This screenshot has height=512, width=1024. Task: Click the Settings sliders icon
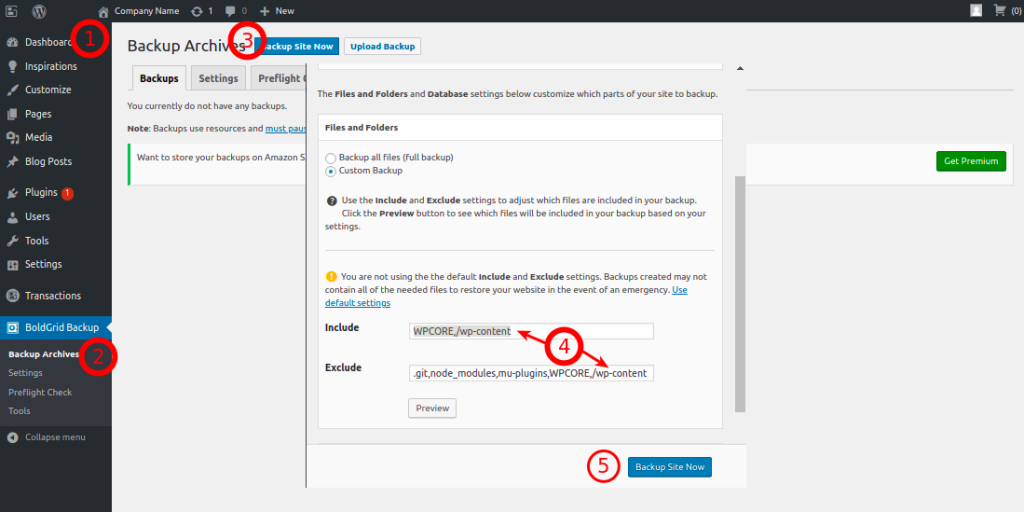pos(12,265)
